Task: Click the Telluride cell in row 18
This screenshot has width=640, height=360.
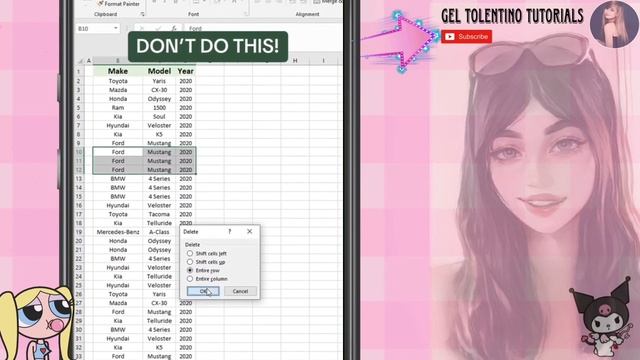Action: coord(159,223)
